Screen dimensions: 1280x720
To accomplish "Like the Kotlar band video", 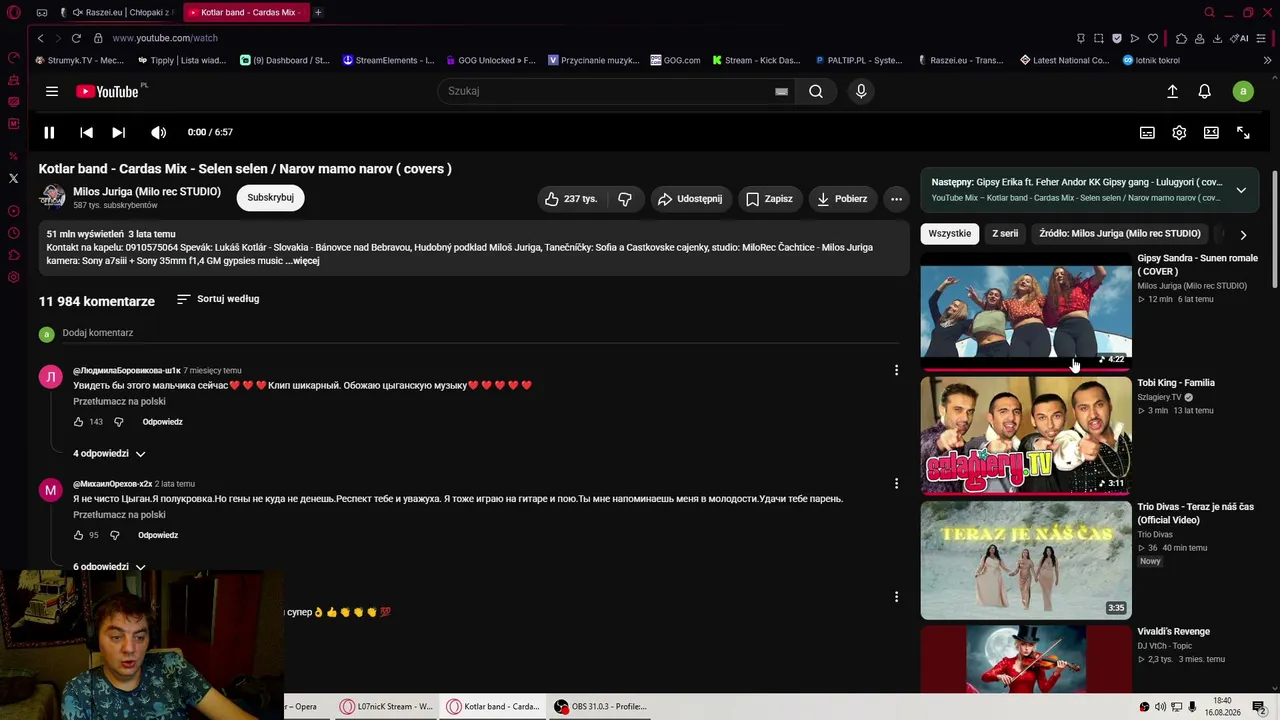I will pyautogui.click(x=570, y=199).
